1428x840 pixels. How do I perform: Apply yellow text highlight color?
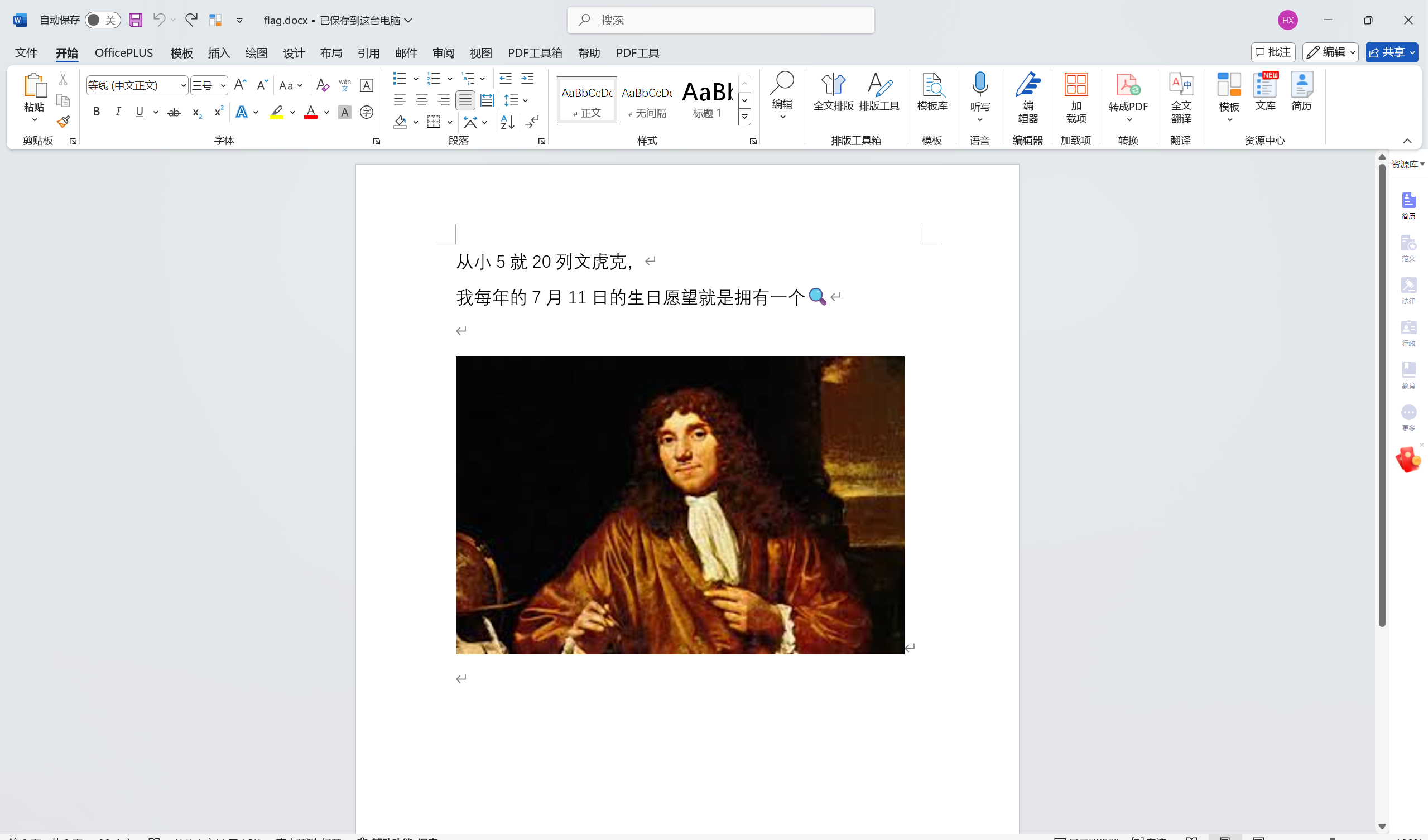[x=277, y=112]
